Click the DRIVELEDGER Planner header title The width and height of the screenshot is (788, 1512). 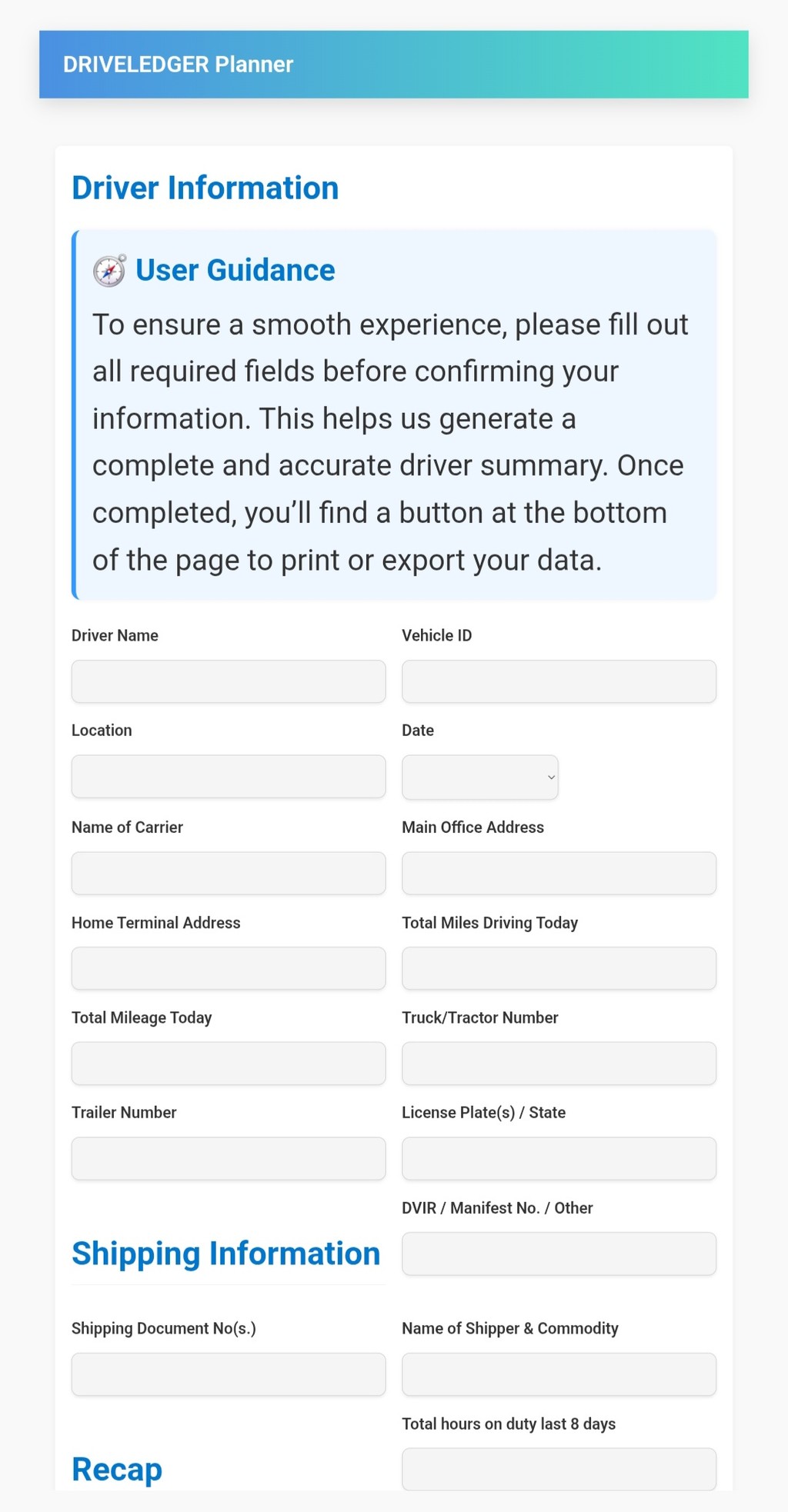pos(178,65)
